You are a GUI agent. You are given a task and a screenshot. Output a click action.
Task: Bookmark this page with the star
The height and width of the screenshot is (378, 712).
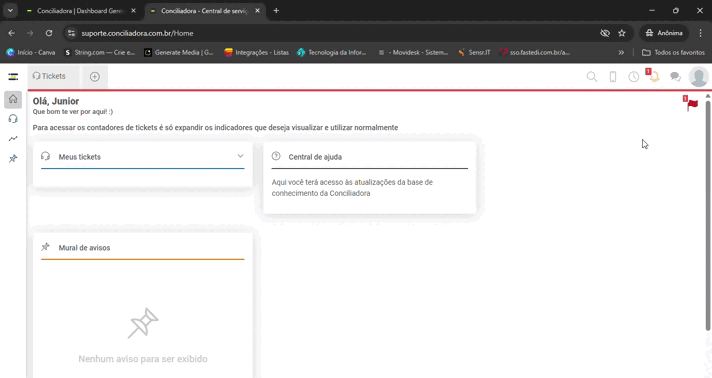(x=622, y=33)
